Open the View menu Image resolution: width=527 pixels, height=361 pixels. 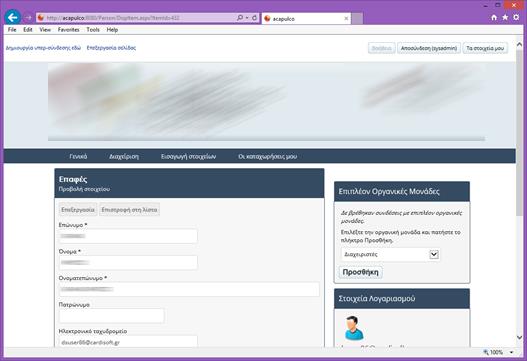pyautogui.click(x=45, y=30)
